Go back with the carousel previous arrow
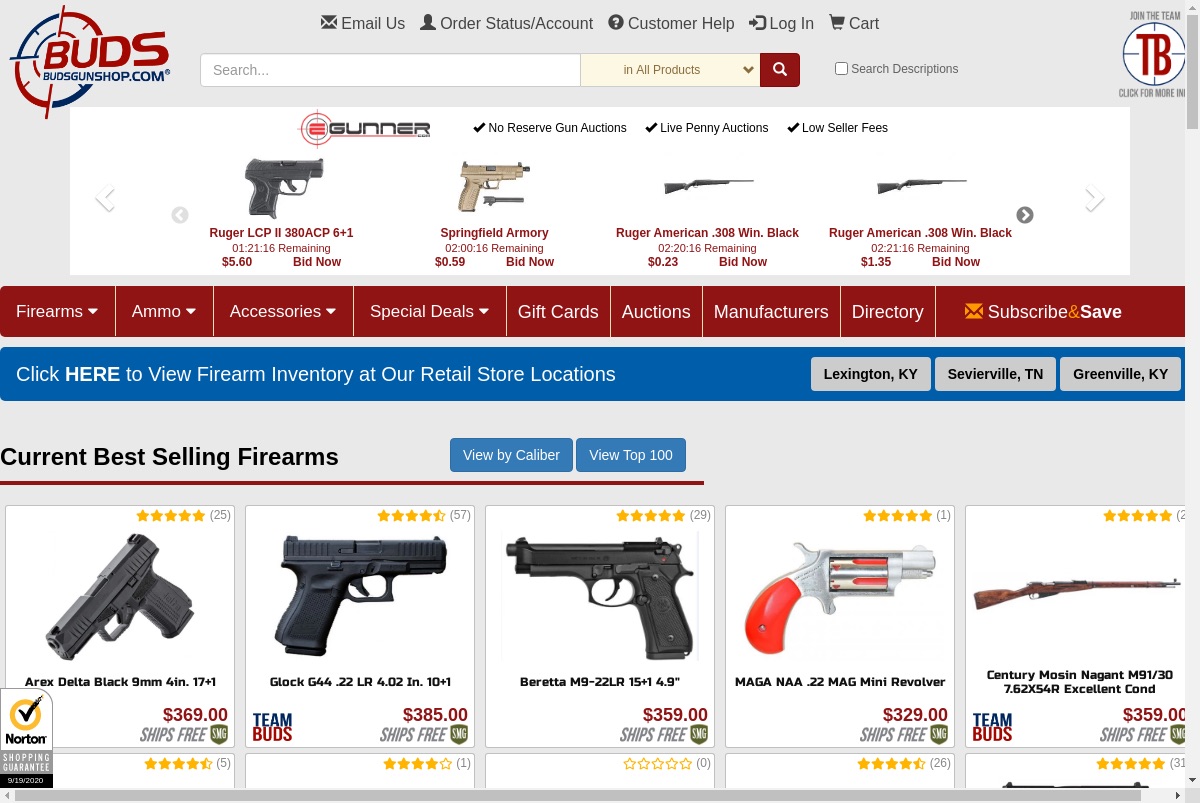The height and width of the screenshot is (803, 1200). click(180, 215)
